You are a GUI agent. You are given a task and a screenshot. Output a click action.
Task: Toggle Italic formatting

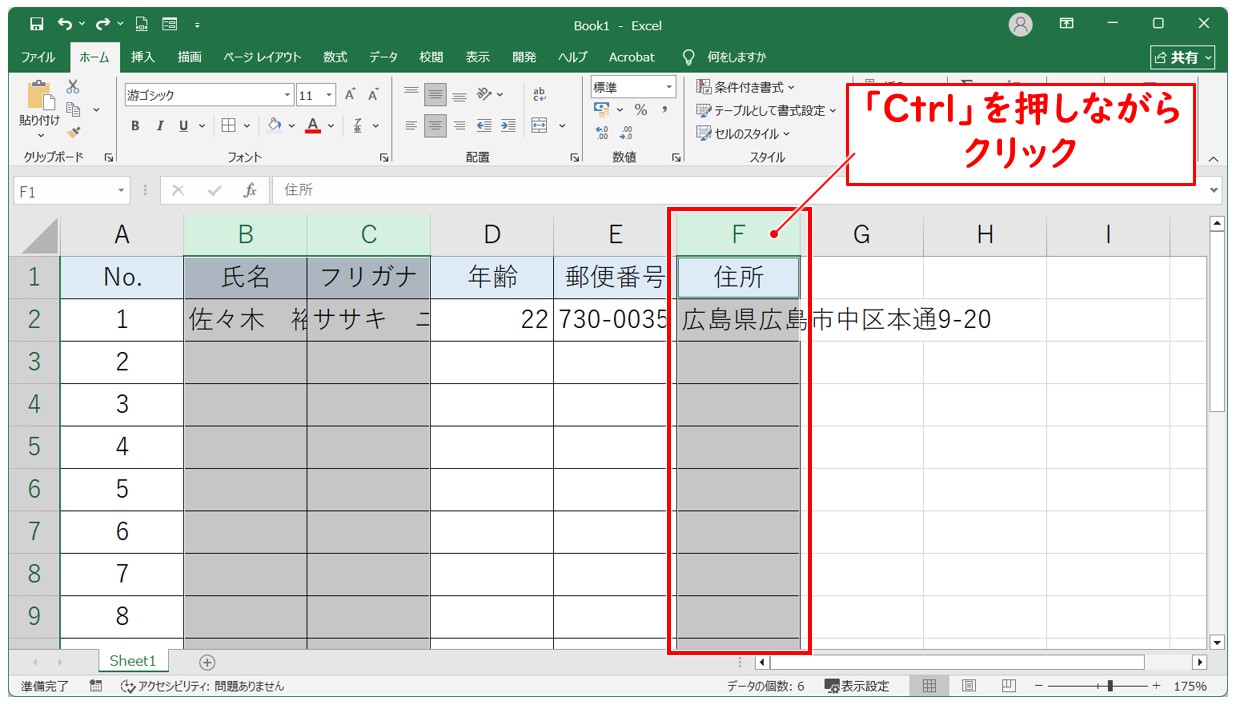click(x=160, y=126)
